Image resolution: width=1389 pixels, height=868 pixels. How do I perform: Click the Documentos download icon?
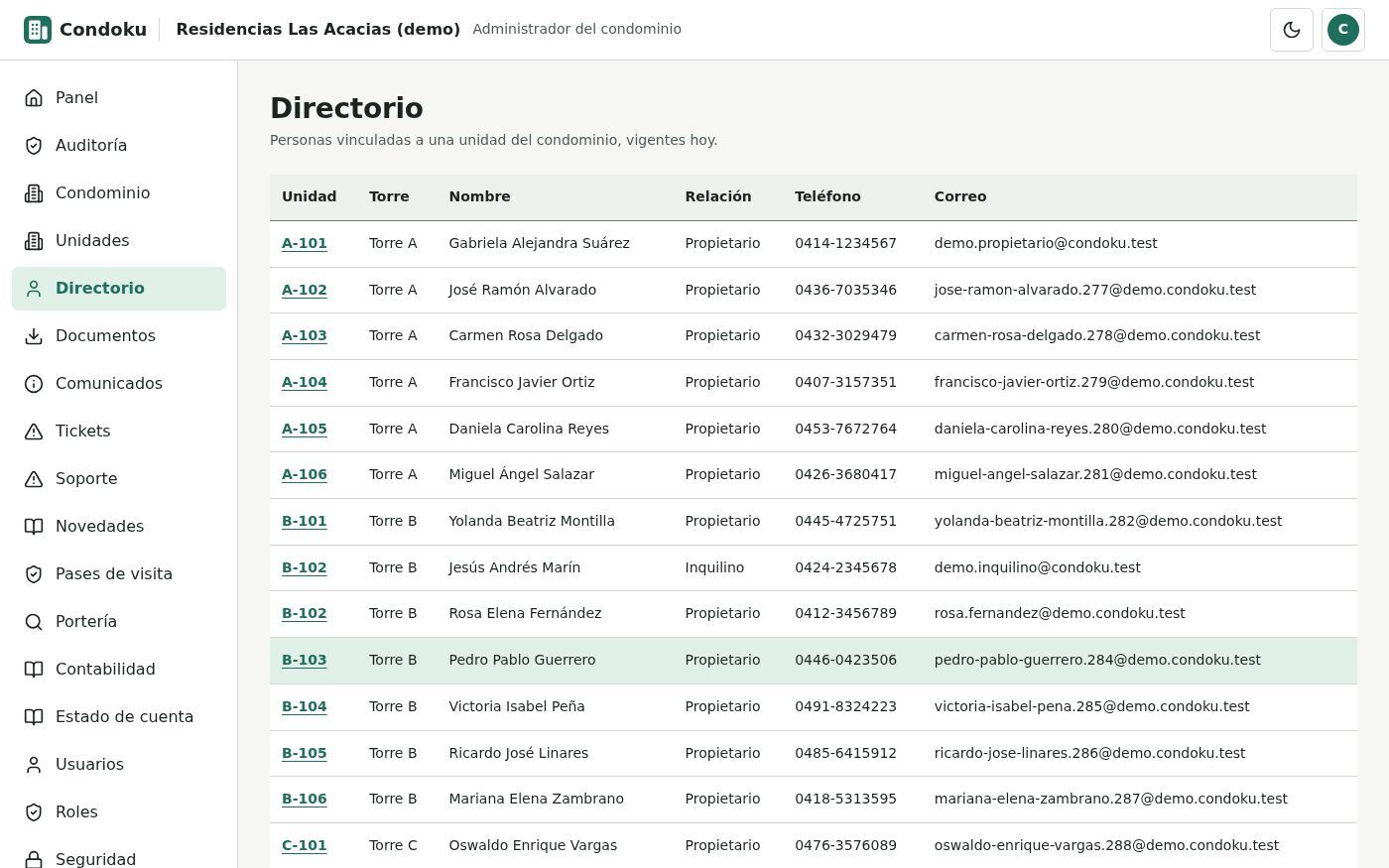coord(34,336)
